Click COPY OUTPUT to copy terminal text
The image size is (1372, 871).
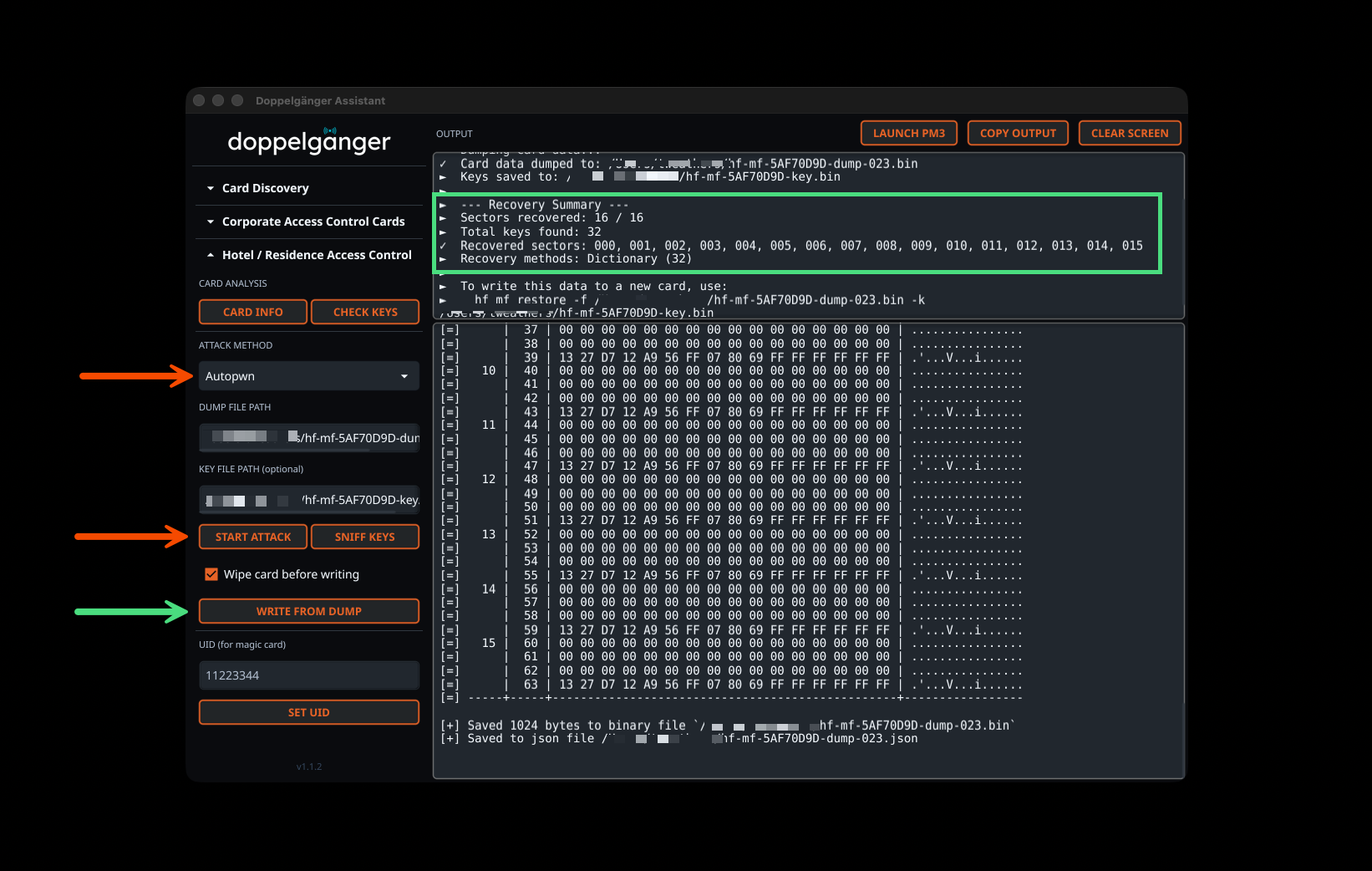1017,132
